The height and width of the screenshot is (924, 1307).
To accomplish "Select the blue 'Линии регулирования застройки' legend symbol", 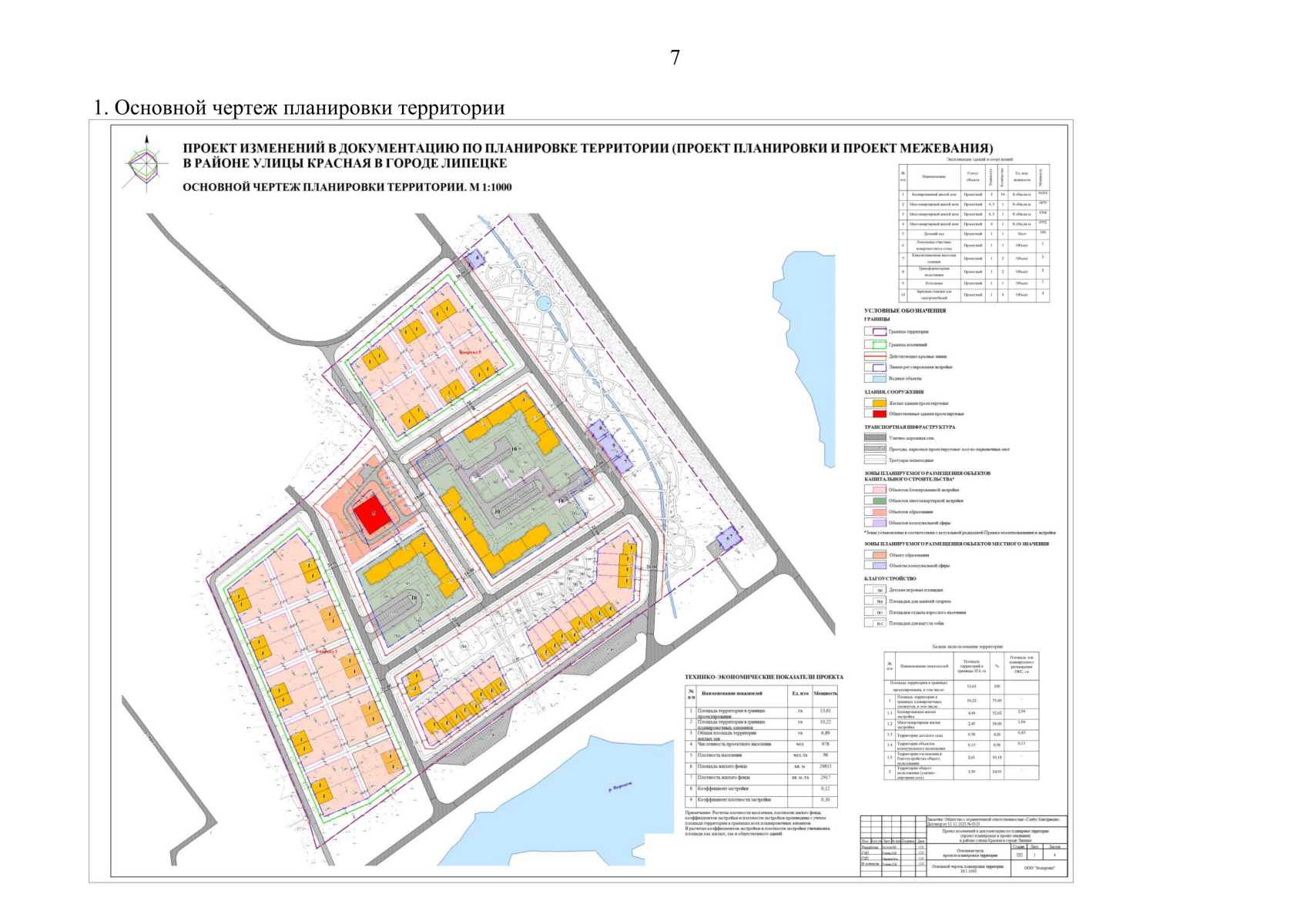I will point(874,367).
